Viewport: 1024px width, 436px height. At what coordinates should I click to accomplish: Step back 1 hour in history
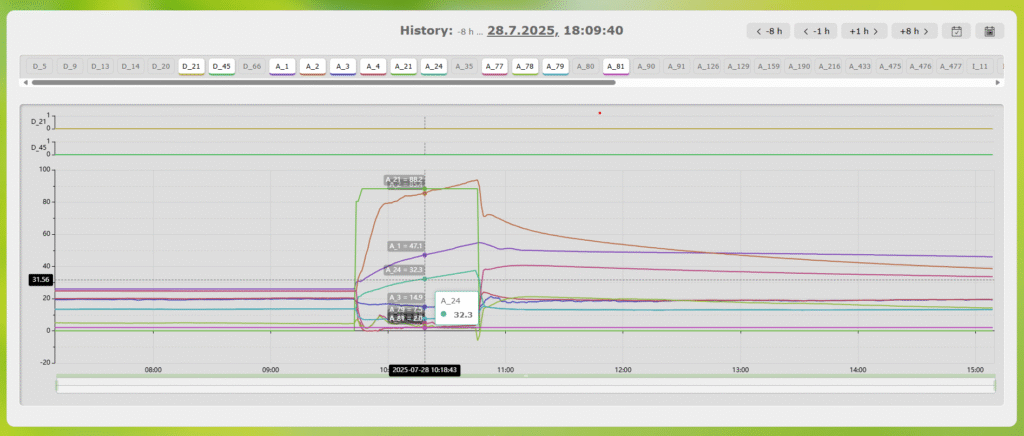tap(816, 31)
